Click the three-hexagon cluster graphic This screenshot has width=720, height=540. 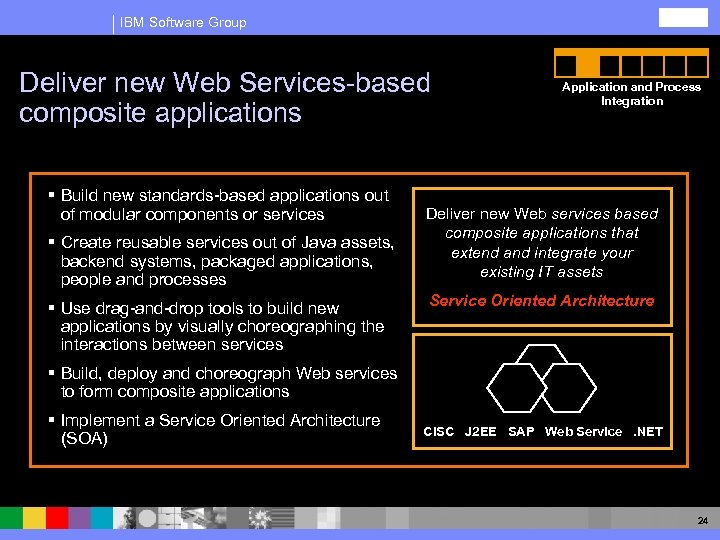tap(542, 378)
